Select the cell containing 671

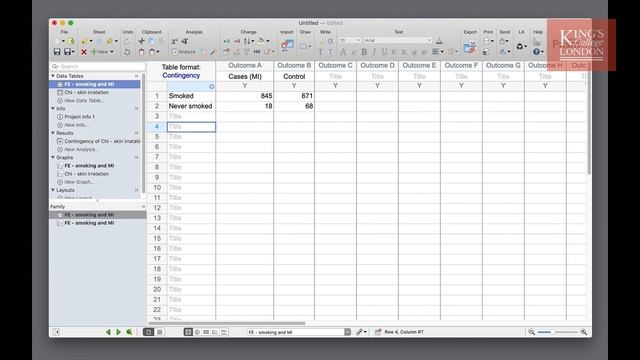[x=294, y=96]
